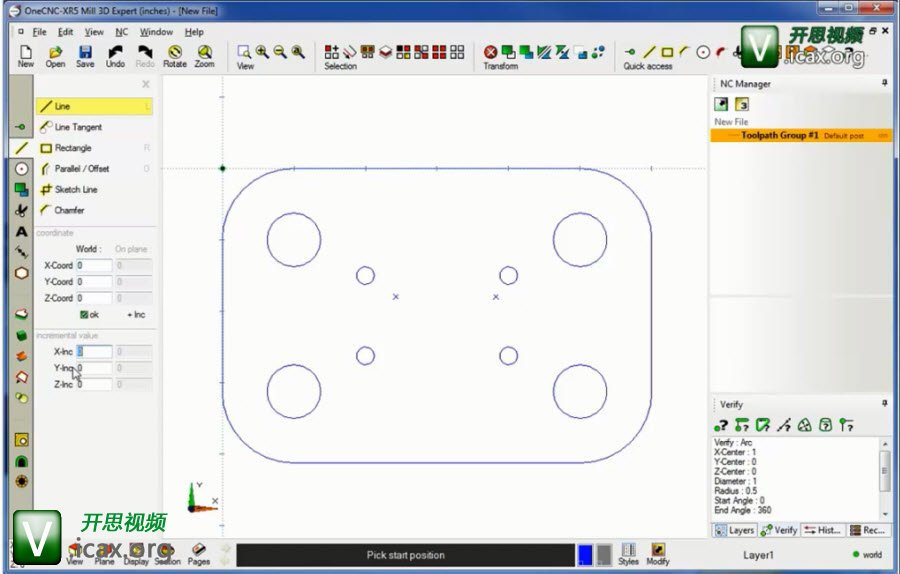Viewport: 900px width, 574px height.
Task: Select the scissors trim tool in sidebar
Action: click(x=21, y=211)
